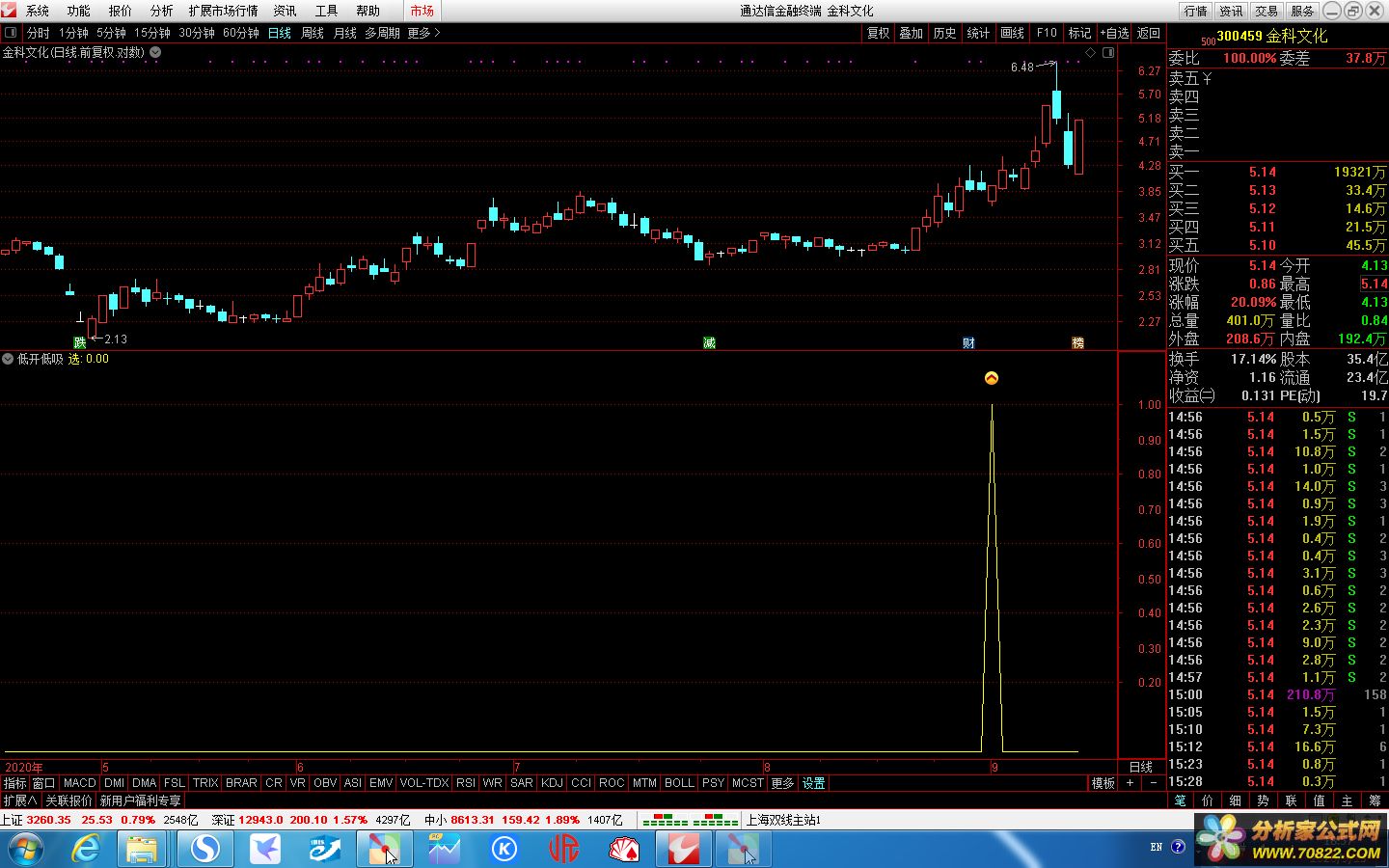Click the 历史 toolbar button
The height and width of the screenshot is (868, 1389).
point(944,33)
